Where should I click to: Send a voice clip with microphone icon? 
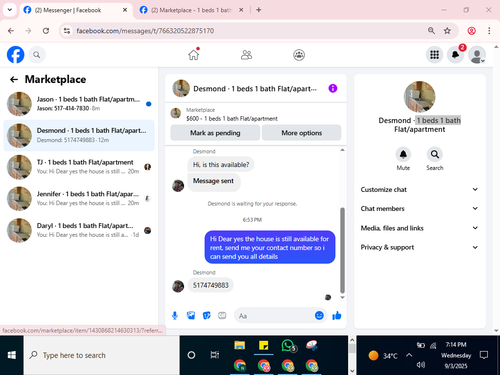(175, 315)
